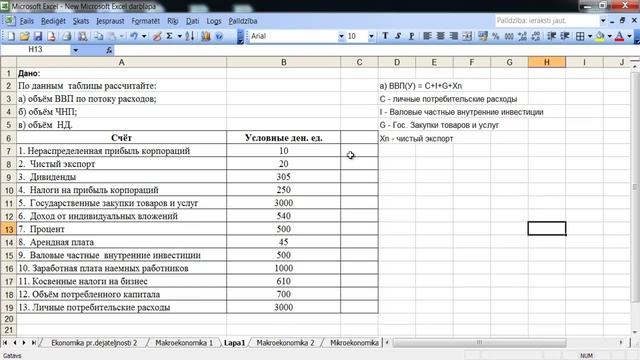
Task: Select column H header
Action: coord(547,62)
